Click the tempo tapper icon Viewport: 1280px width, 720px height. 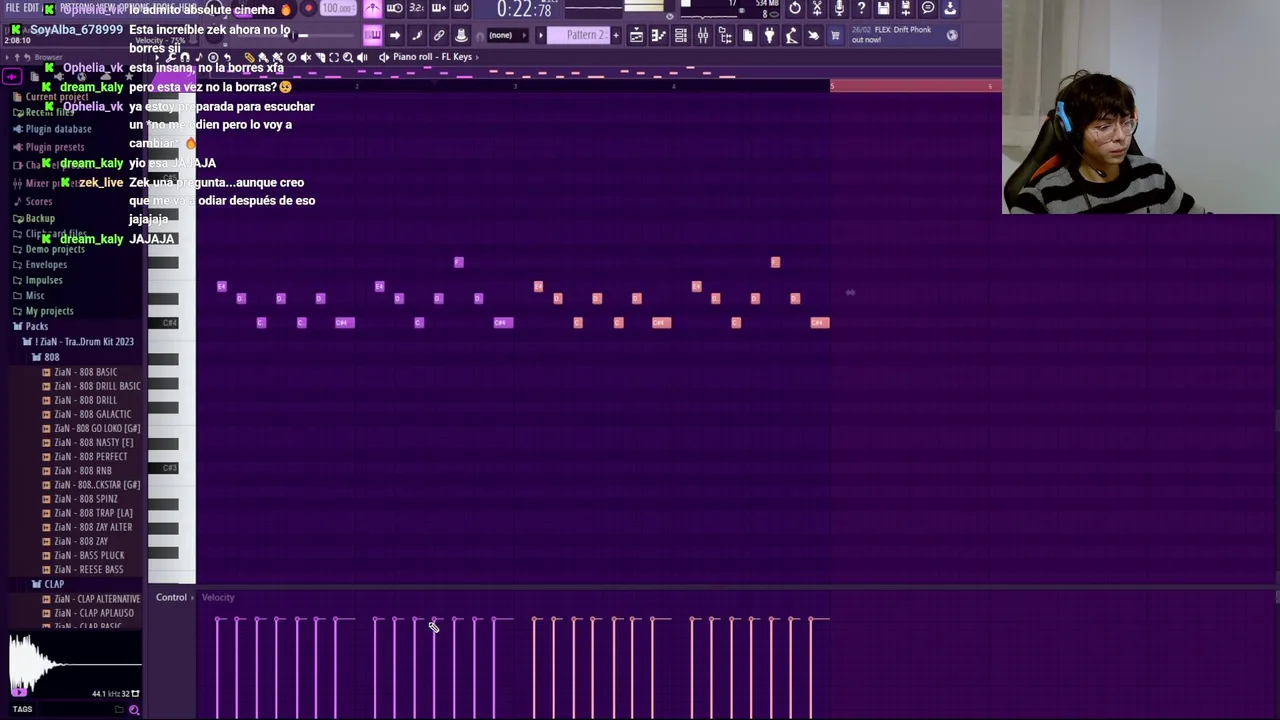pyautogui.click(x=791, y=35)
